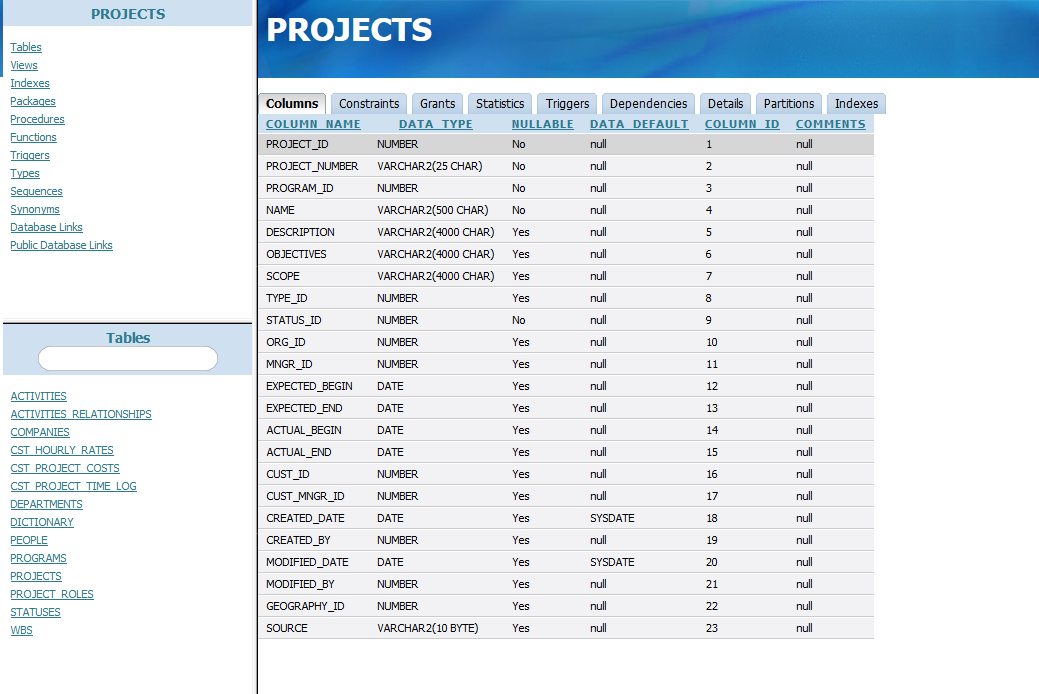
Task: Navigate to the WBS table
Action: click(x=21, y=630)
